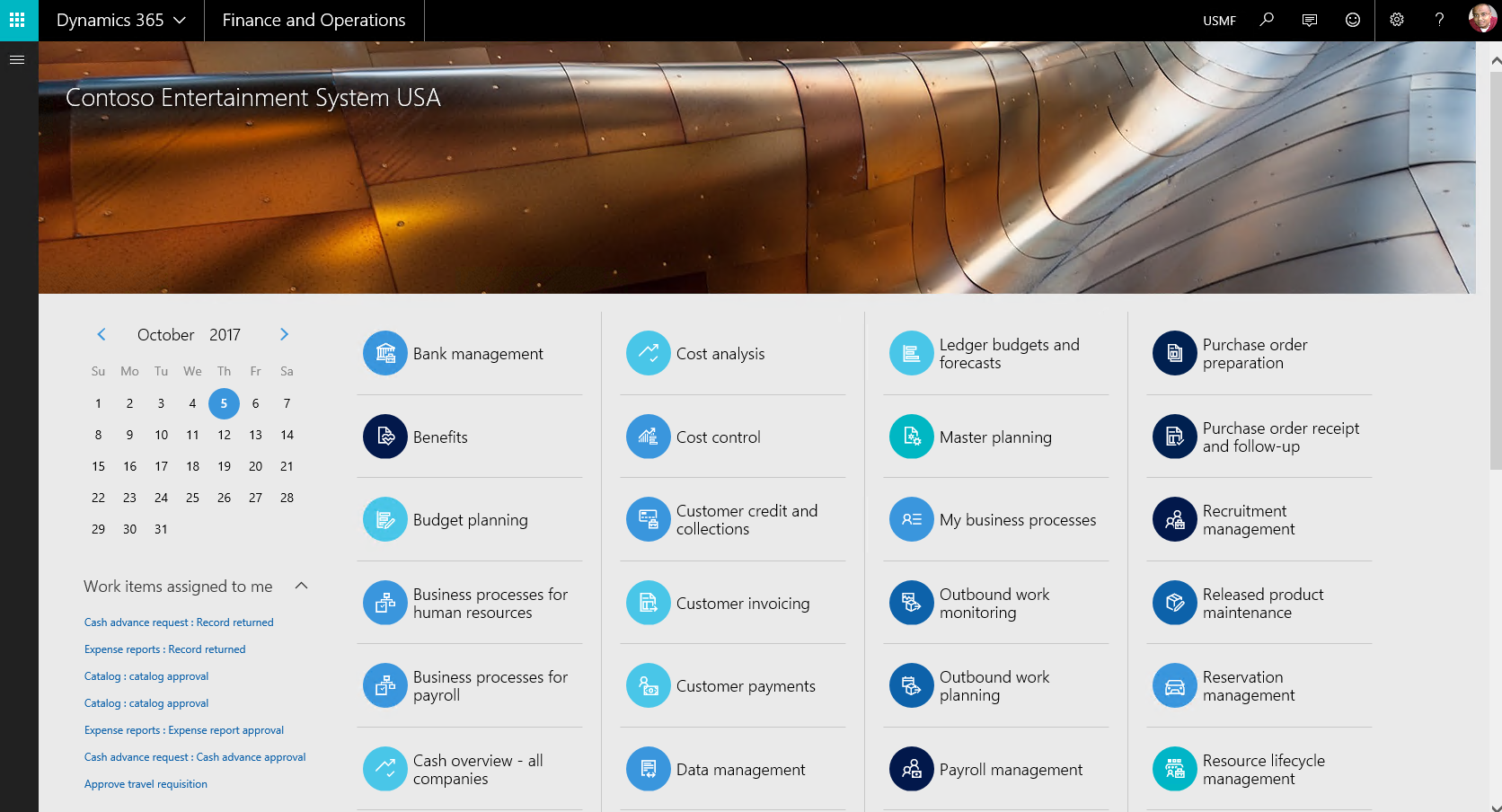Viewport: 1502px width, 812px height.
Task: Select October 18 in the calendar
Action: (192, 466)
